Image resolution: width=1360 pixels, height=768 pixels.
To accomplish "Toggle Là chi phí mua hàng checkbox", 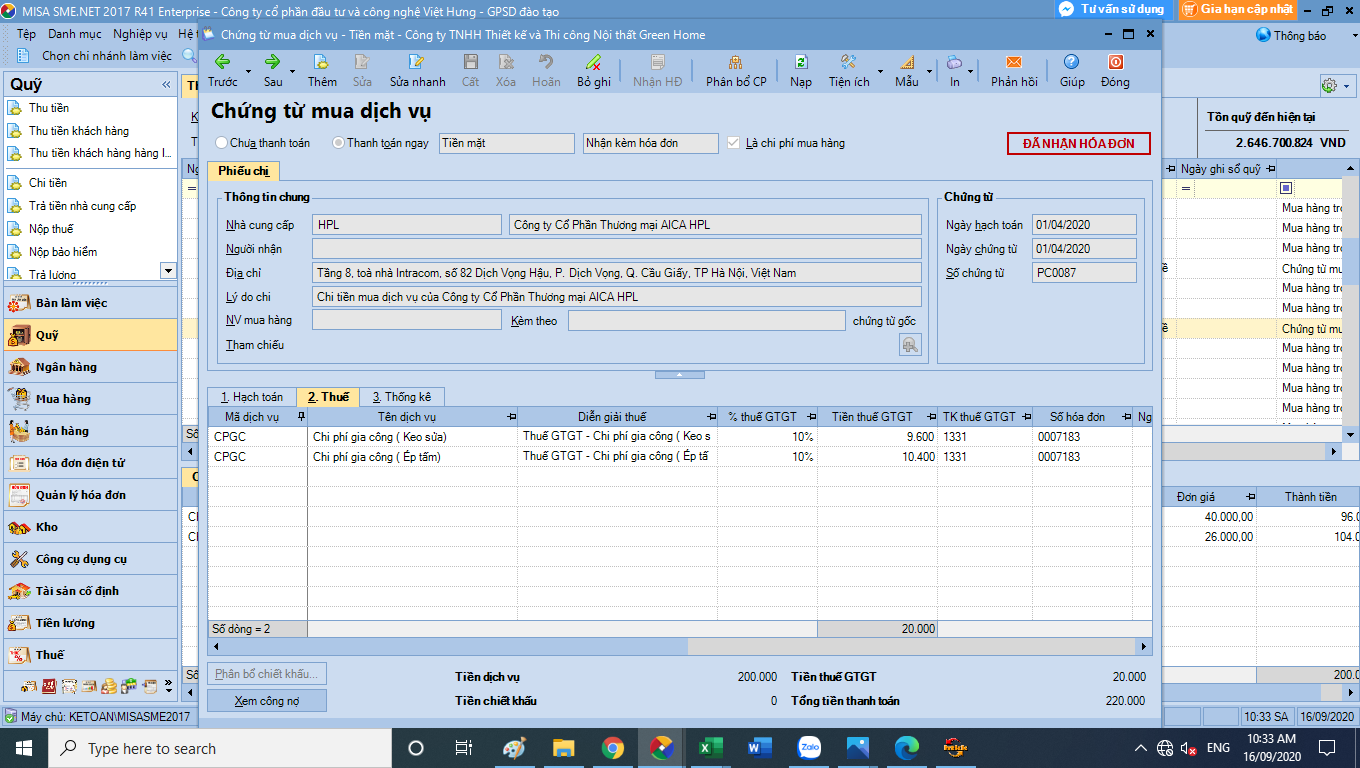I will (x=734, y=143).
